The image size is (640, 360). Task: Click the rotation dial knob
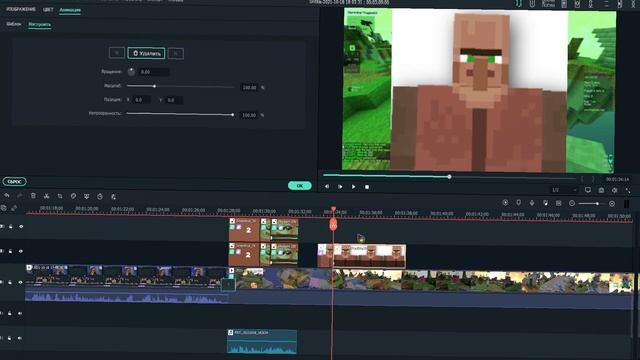coord(131,72)
